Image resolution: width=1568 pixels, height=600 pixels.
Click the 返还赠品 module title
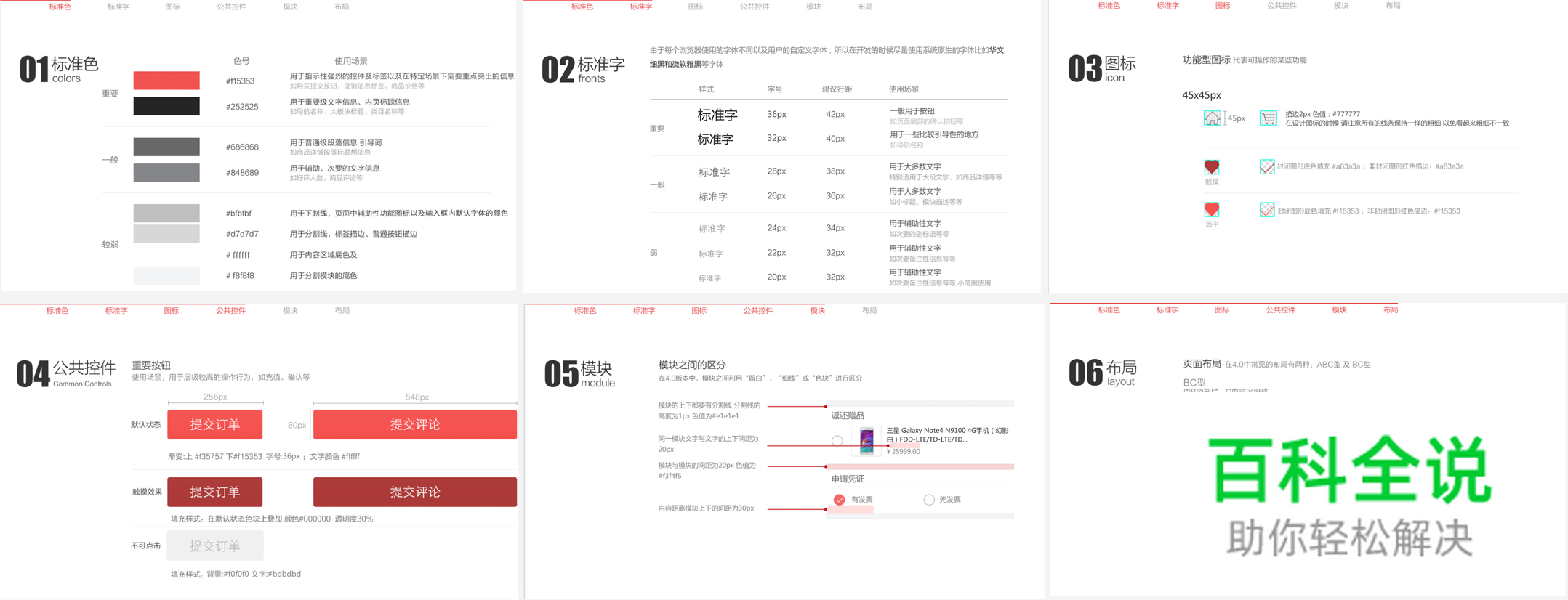point(848,415)
